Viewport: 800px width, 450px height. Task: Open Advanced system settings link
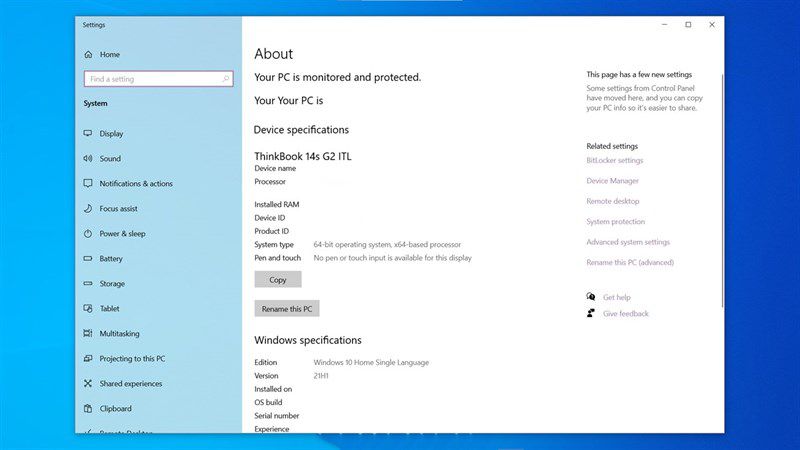[x=628, y=242]
